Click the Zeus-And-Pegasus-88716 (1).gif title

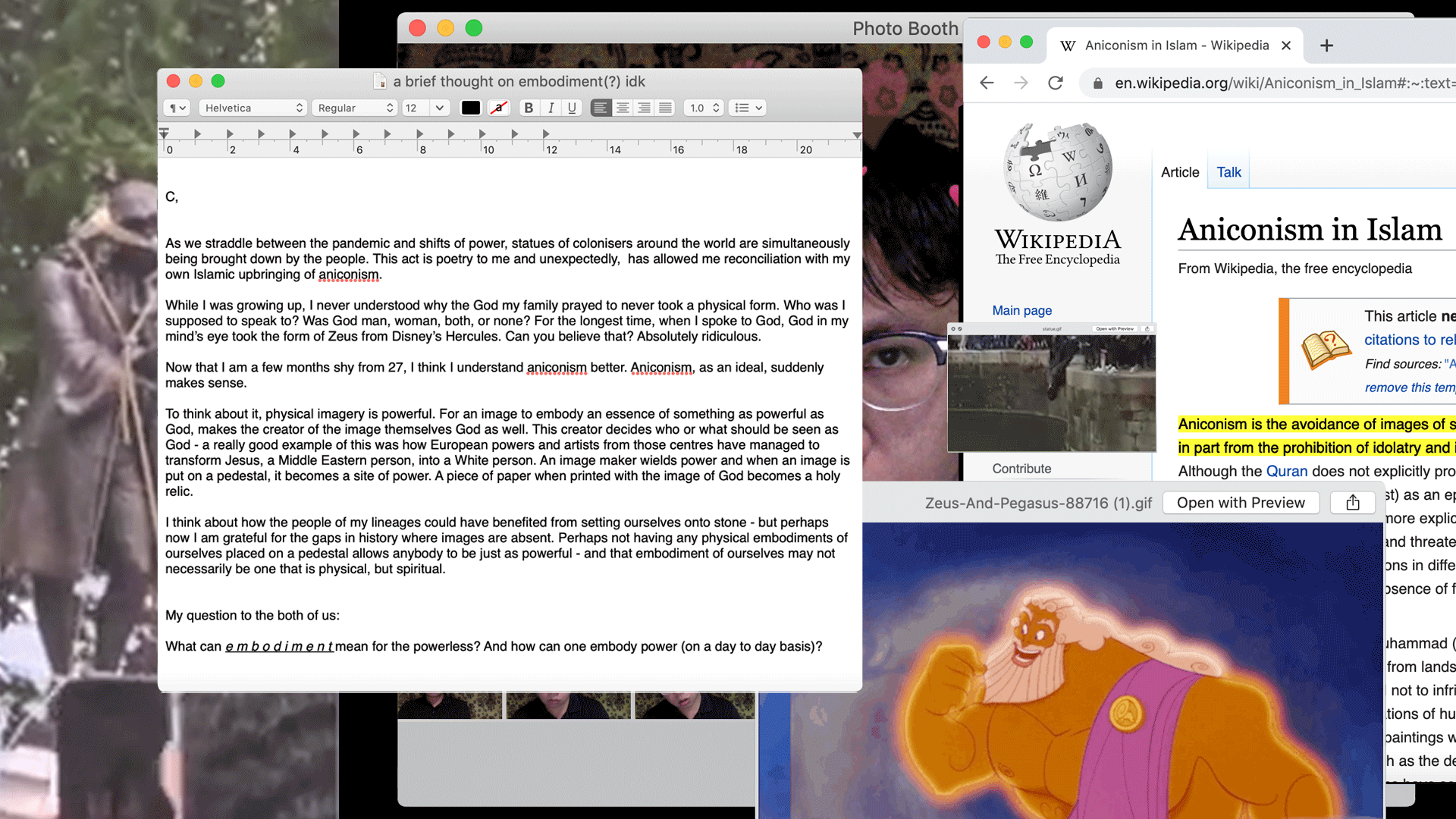point(1038,503)
